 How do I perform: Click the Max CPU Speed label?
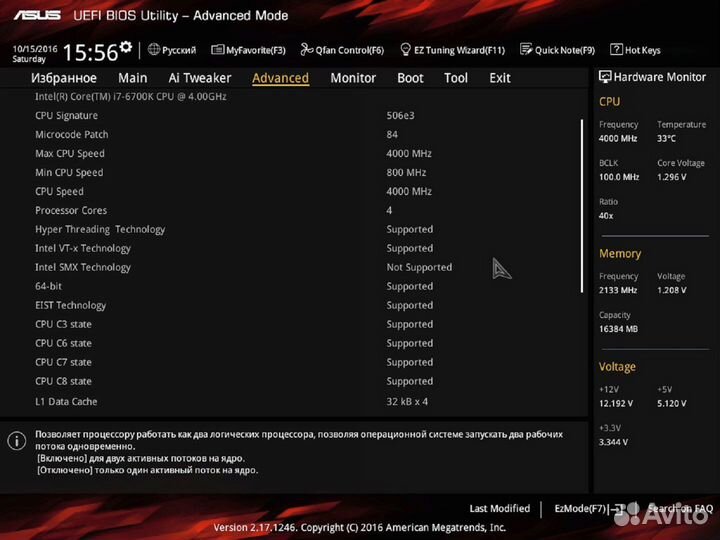pyautogui.click(x=70, y=154)
